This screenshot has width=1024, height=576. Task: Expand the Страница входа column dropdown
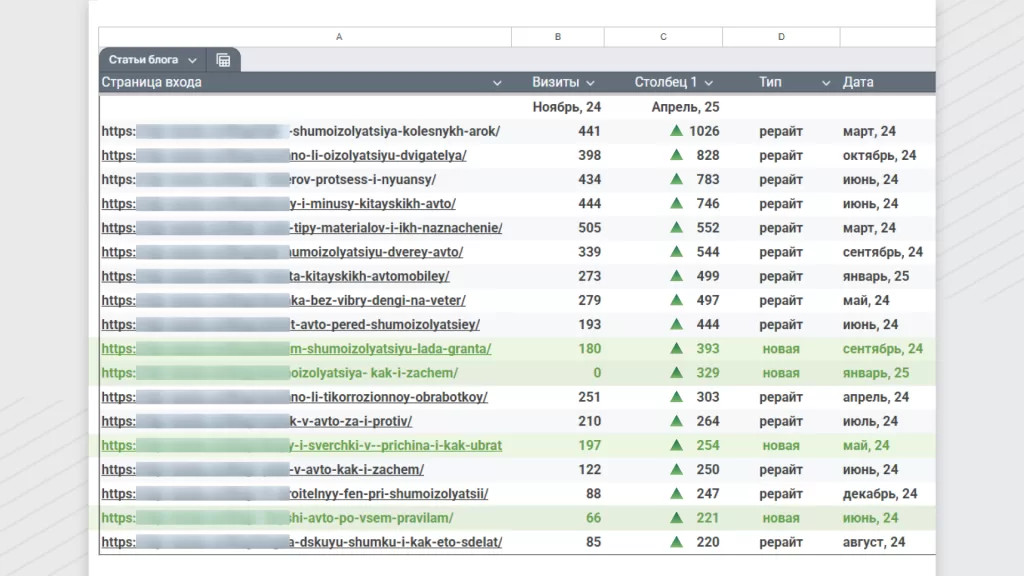497,83
